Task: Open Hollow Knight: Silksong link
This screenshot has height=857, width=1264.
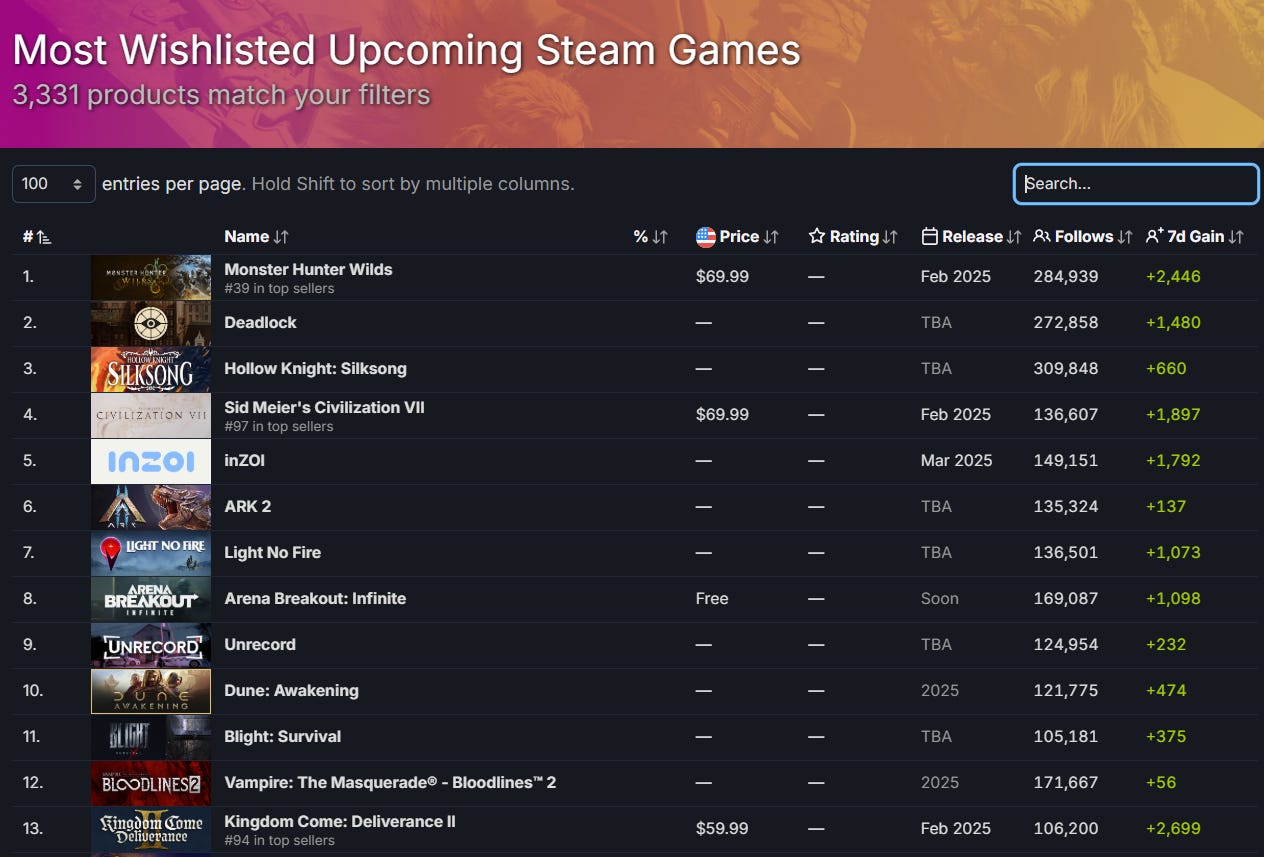Action: coord(315,369)
